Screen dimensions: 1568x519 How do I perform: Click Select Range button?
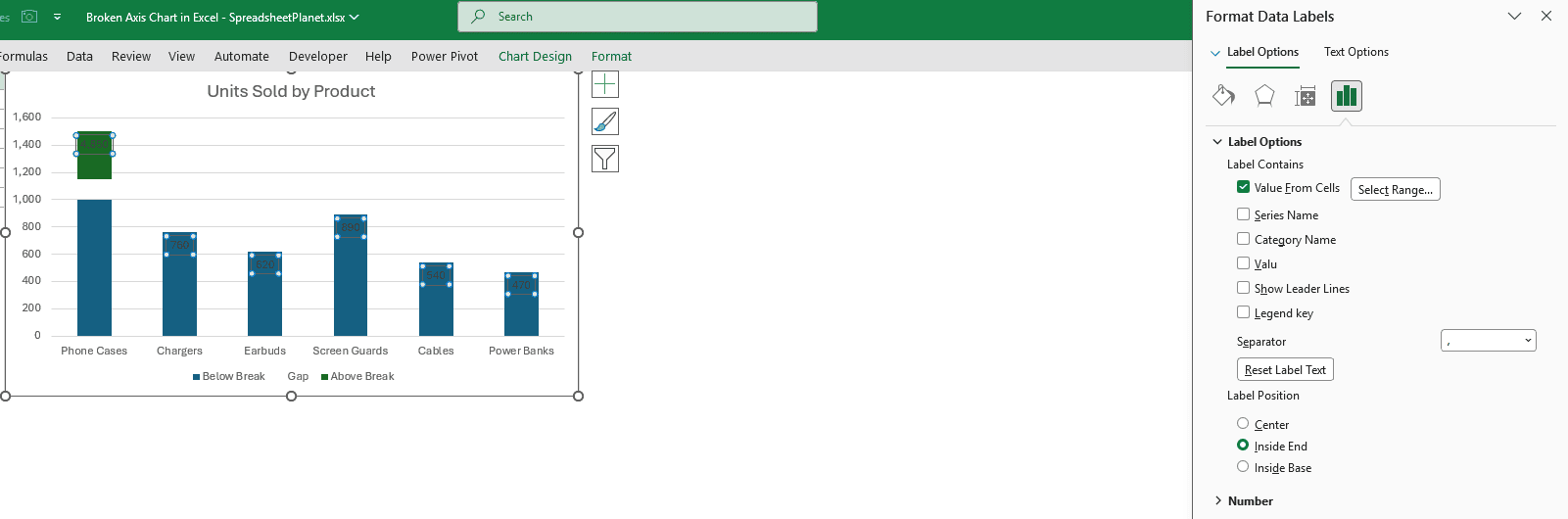pyautogui.click(x=1396, y=189)
